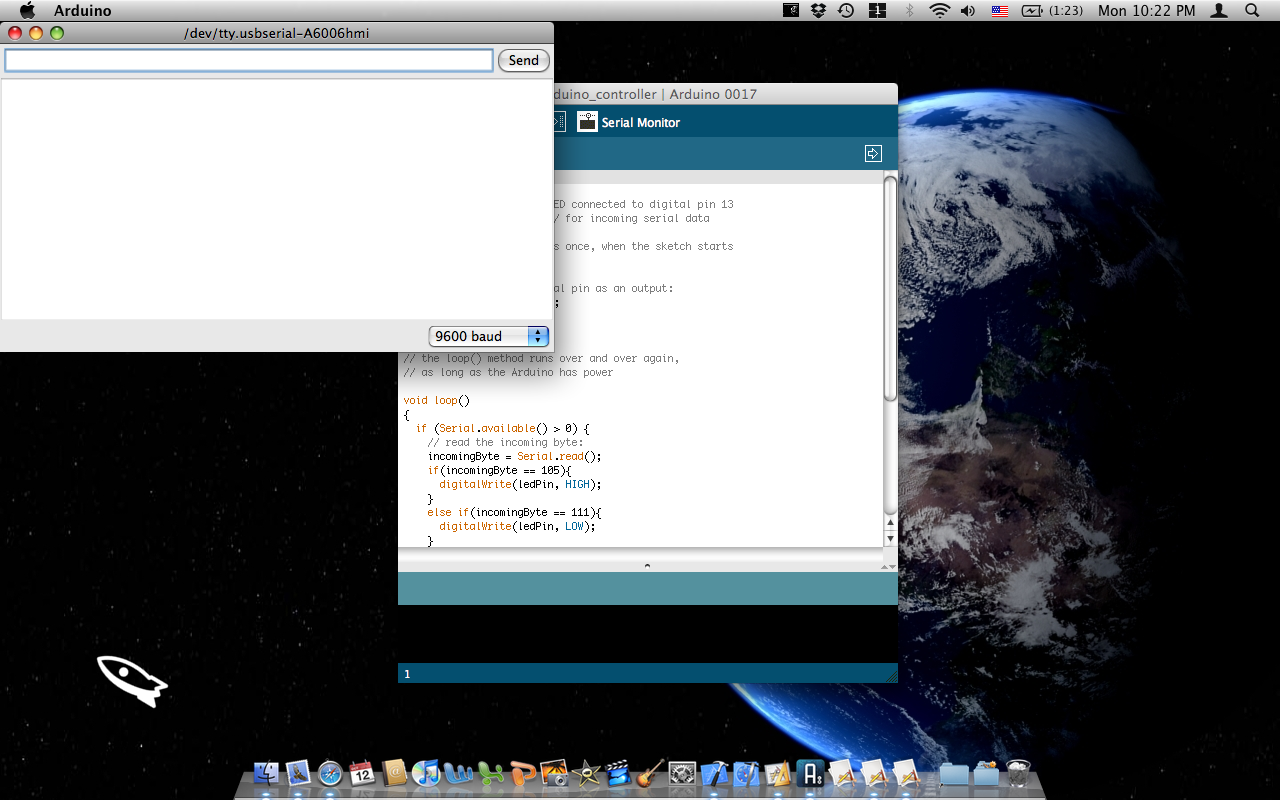Launch GarageBand from the Dock
This screenshot has width=1280, height=800.
pyautogui.click(x=650, y=773)
